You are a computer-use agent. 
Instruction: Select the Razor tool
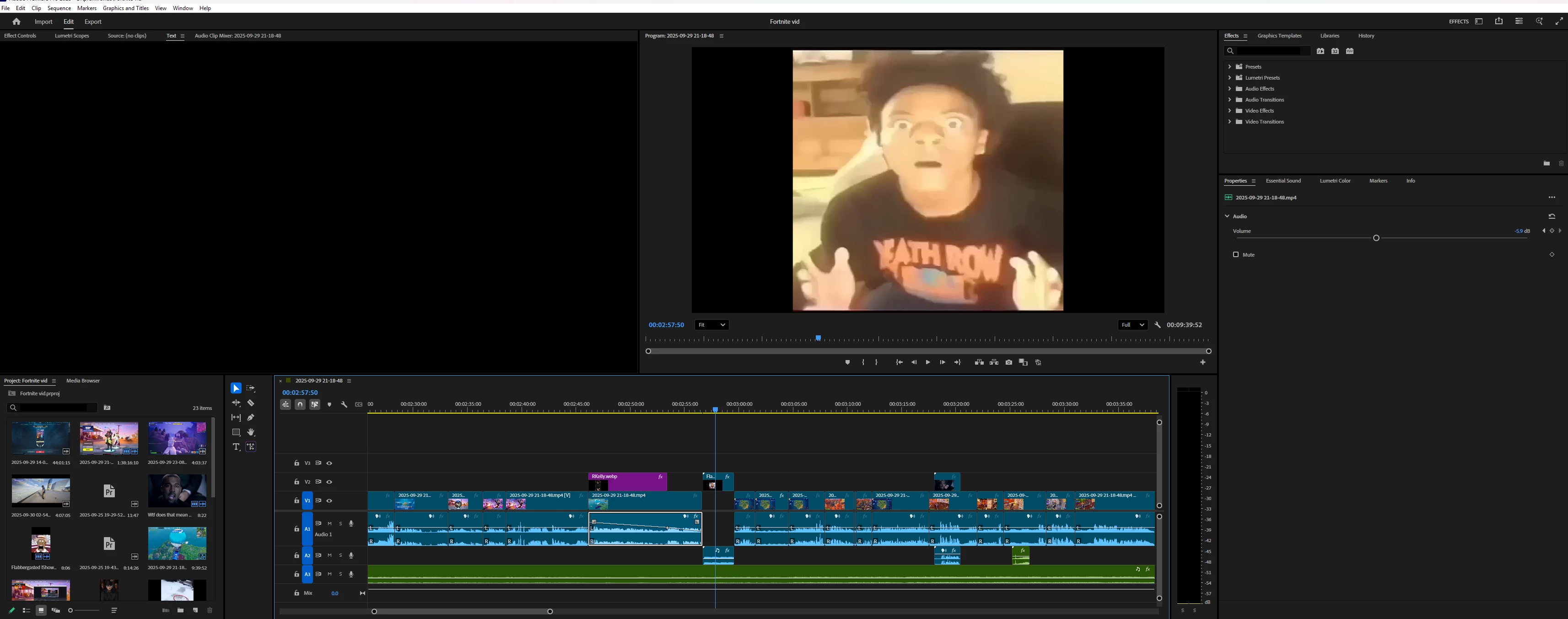251,403
